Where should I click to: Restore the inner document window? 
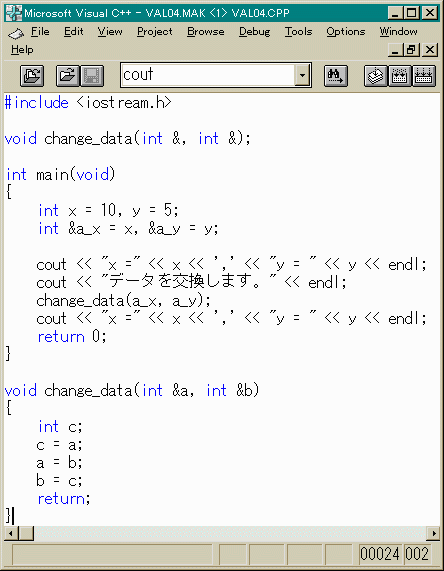point(412,50)
